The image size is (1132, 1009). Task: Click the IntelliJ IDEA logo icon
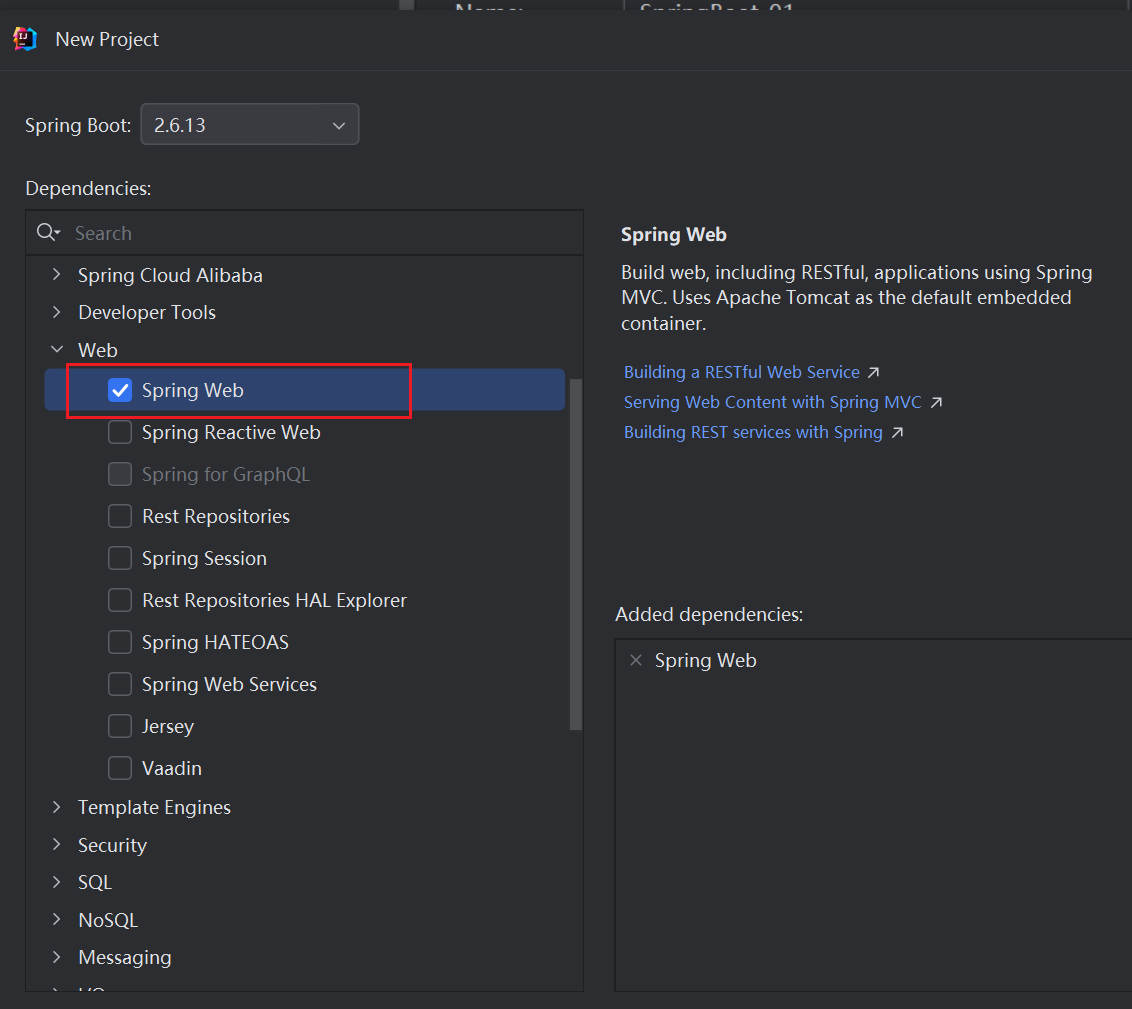(x=25, y=39)
